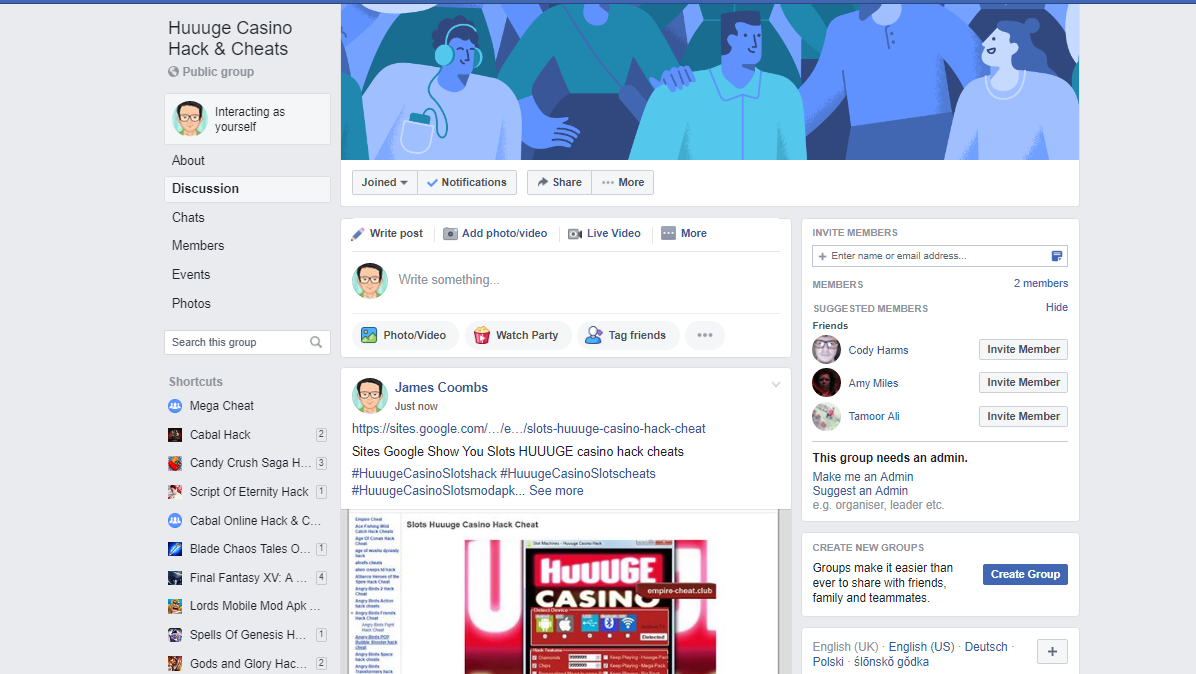Invite Tamoor Ali to the group
Image resolution: width=1196 pixels, height=674 pixels.
(1023, 416)
